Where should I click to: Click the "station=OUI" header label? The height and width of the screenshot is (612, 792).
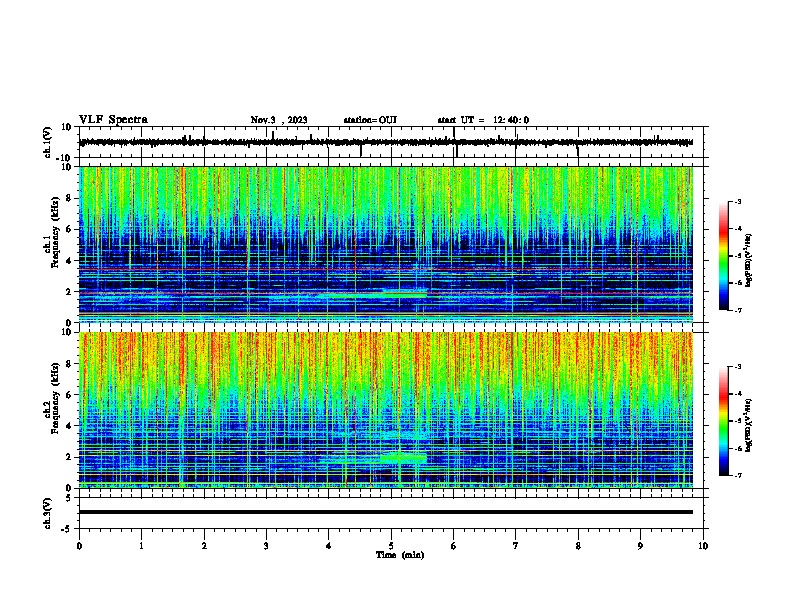[370, 120]
